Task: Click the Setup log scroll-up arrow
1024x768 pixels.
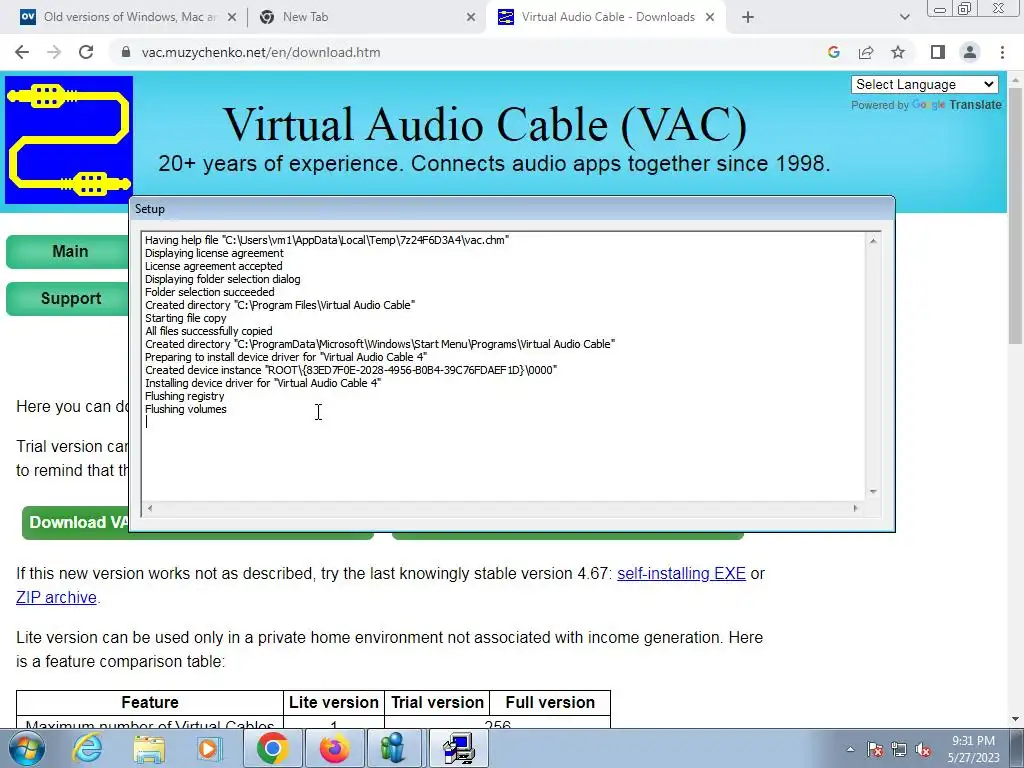Action: tap(873, 241)
